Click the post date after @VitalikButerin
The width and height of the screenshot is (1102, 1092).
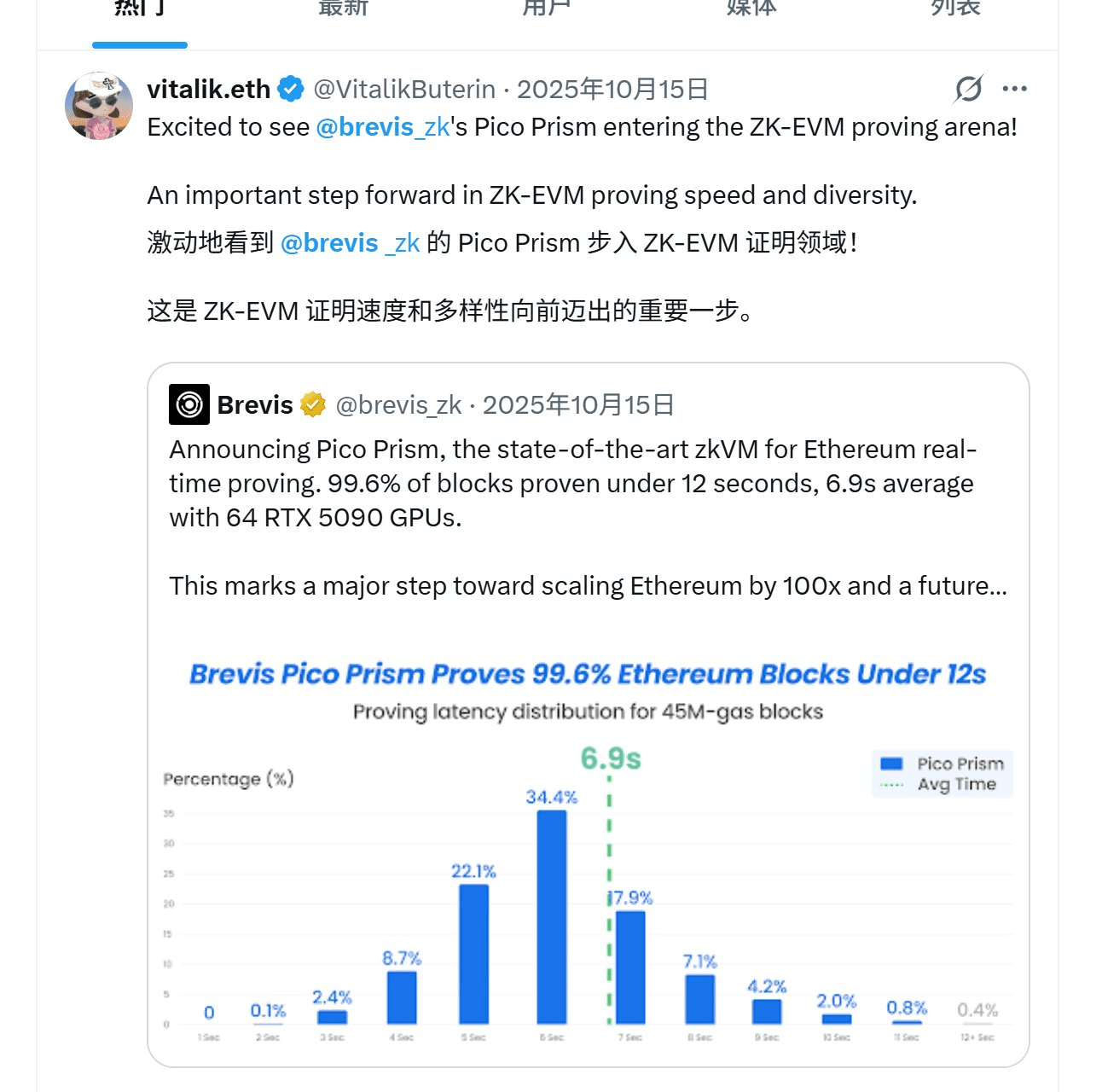612,89
